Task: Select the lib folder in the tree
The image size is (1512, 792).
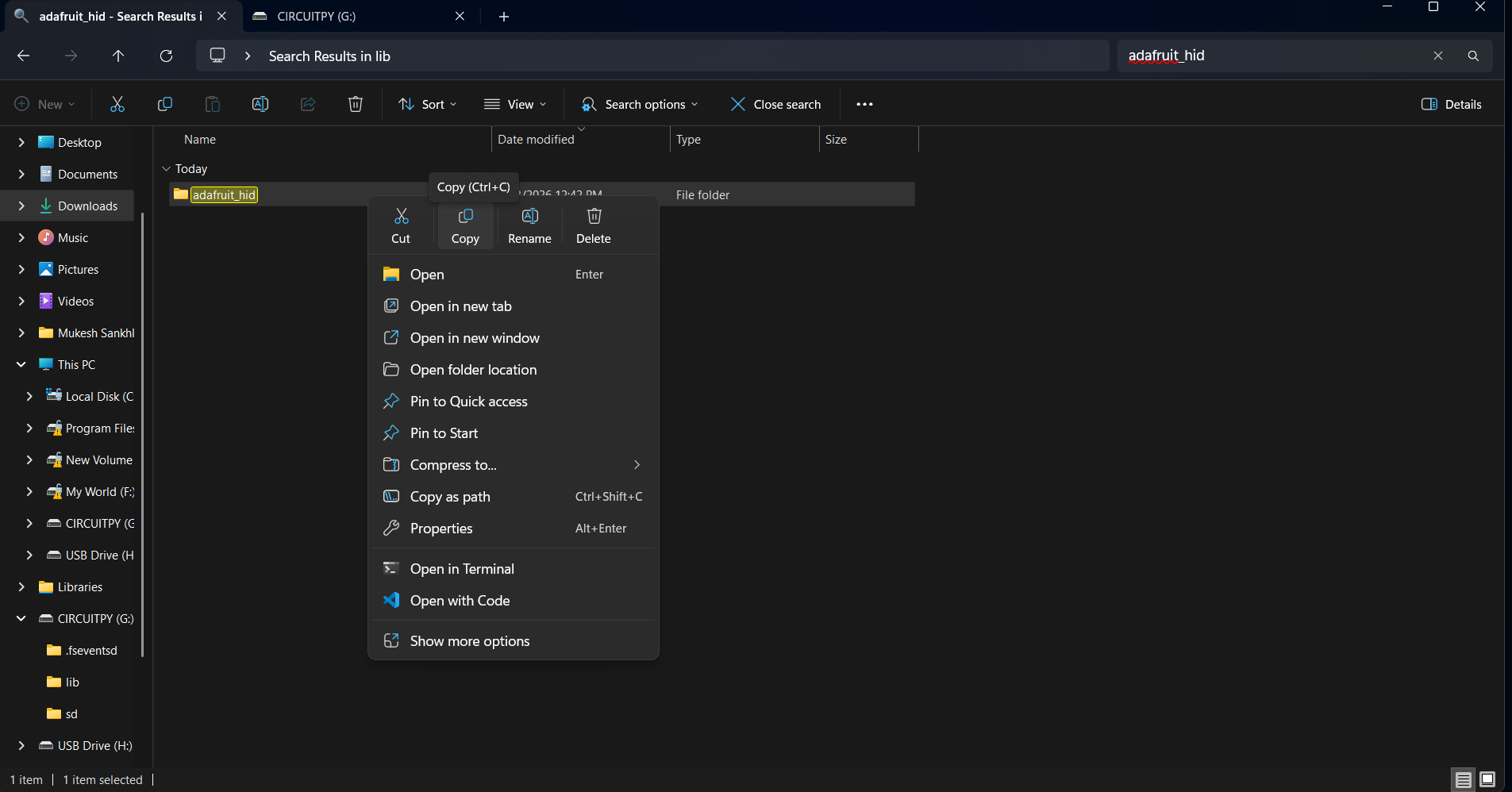Action: tap(72, 682)
